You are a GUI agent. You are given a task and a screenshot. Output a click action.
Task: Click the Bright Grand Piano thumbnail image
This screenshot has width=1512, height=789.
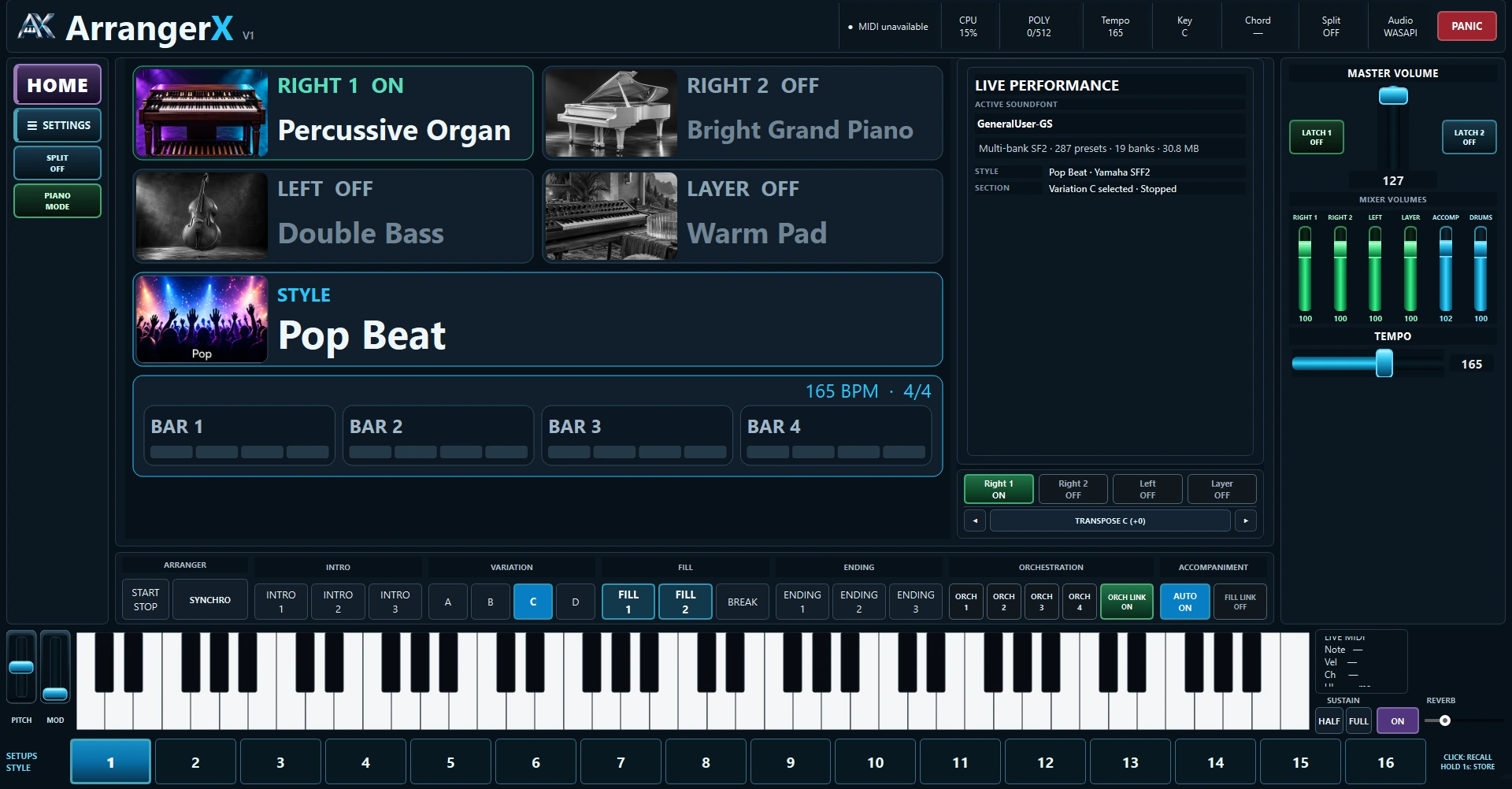click(611, 113)
